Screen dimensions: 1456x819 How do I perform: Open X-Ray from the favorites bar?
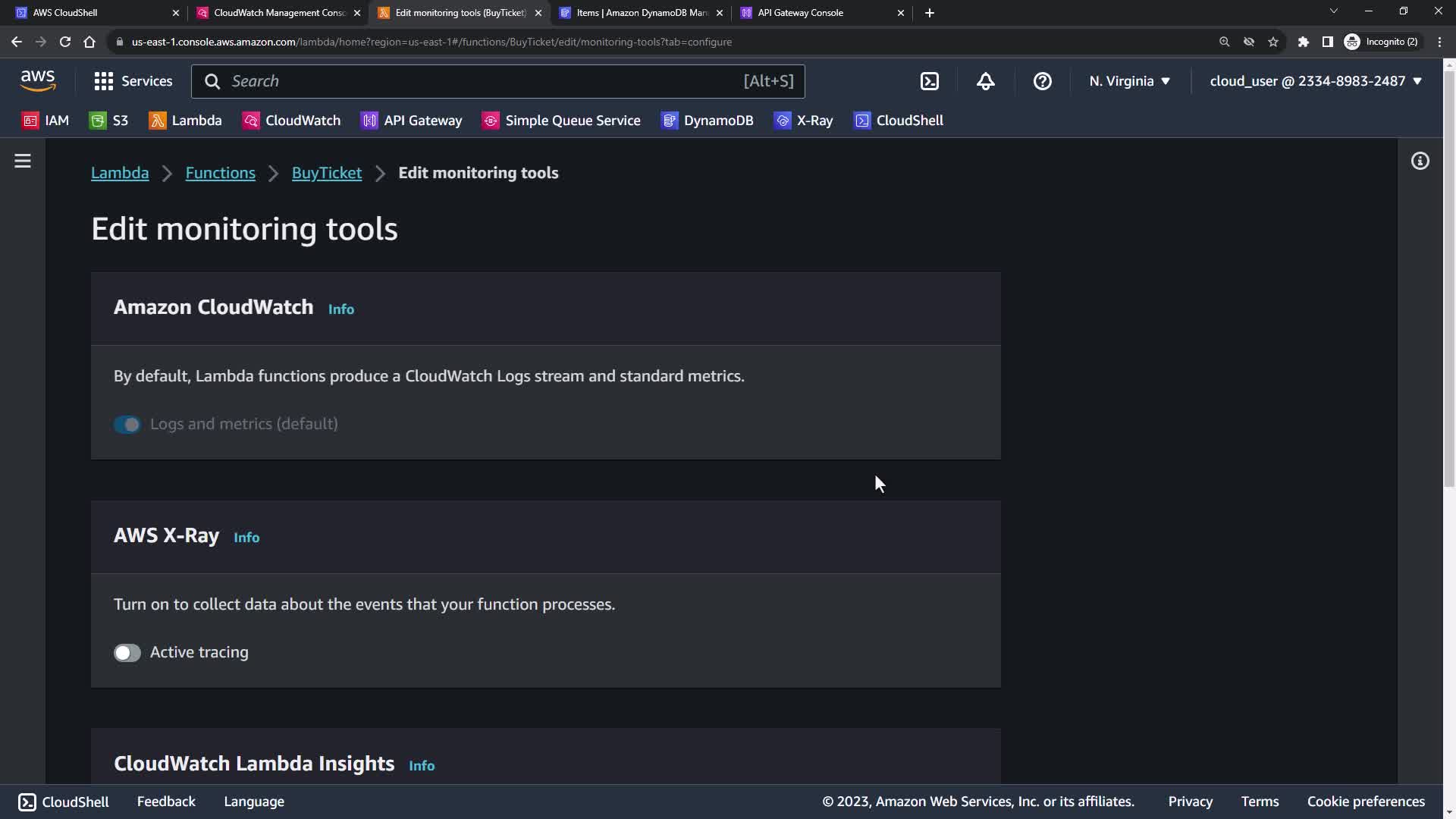point(804,121)
